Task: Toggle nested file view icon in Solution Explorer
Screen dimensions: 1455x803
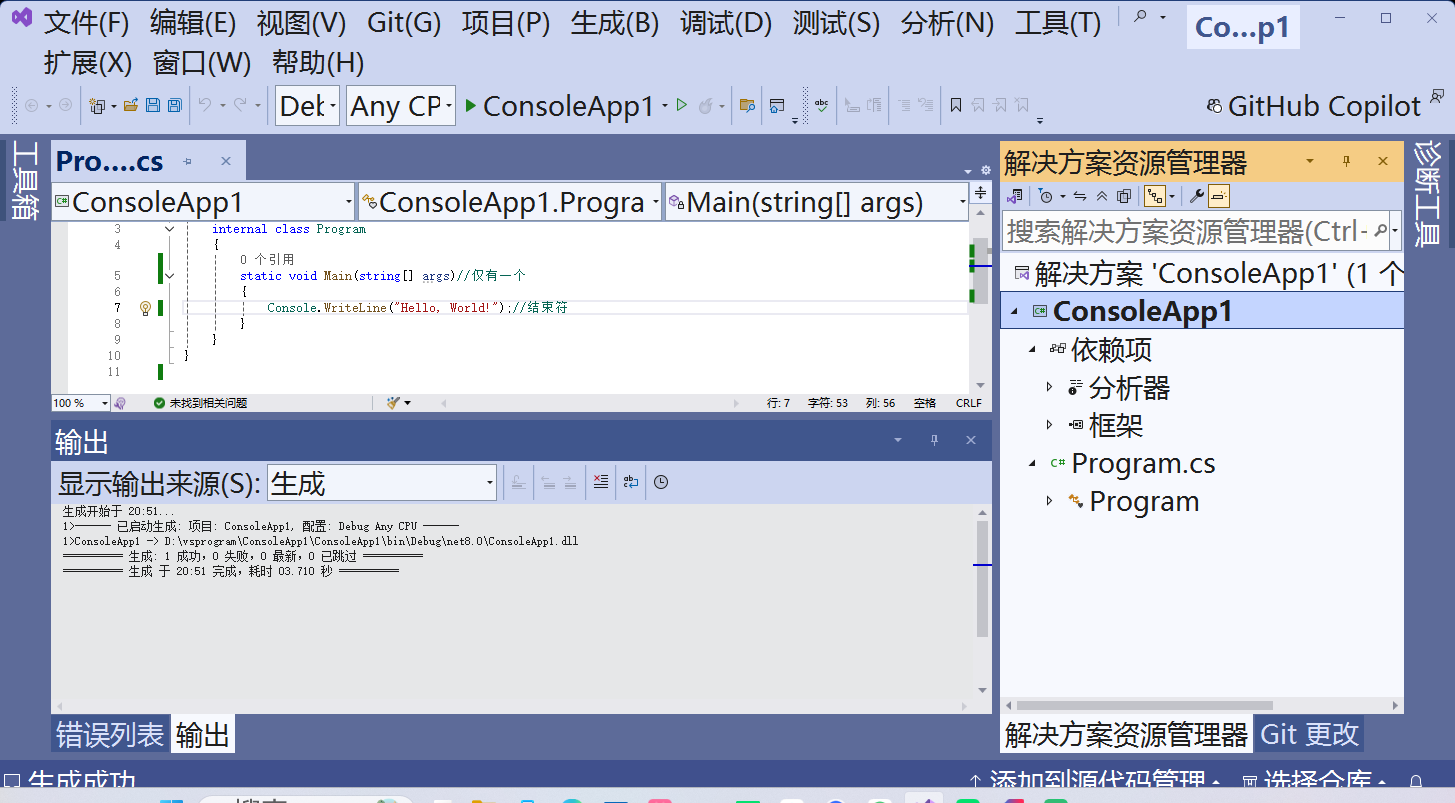Action: click(x=1154, y=196)
